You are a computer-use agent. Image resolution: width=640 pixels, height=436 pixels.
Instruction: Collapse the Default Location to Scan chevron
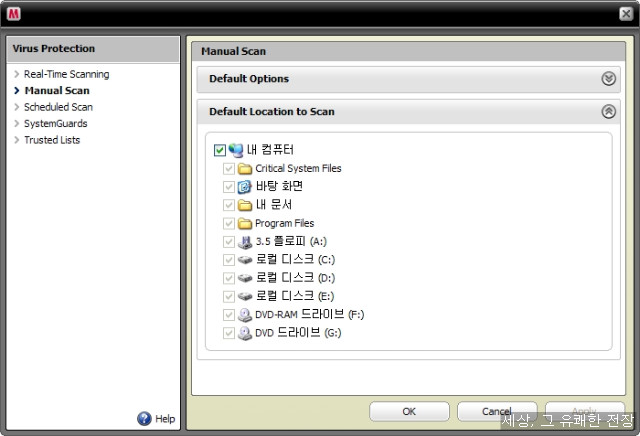click(609, 111)
